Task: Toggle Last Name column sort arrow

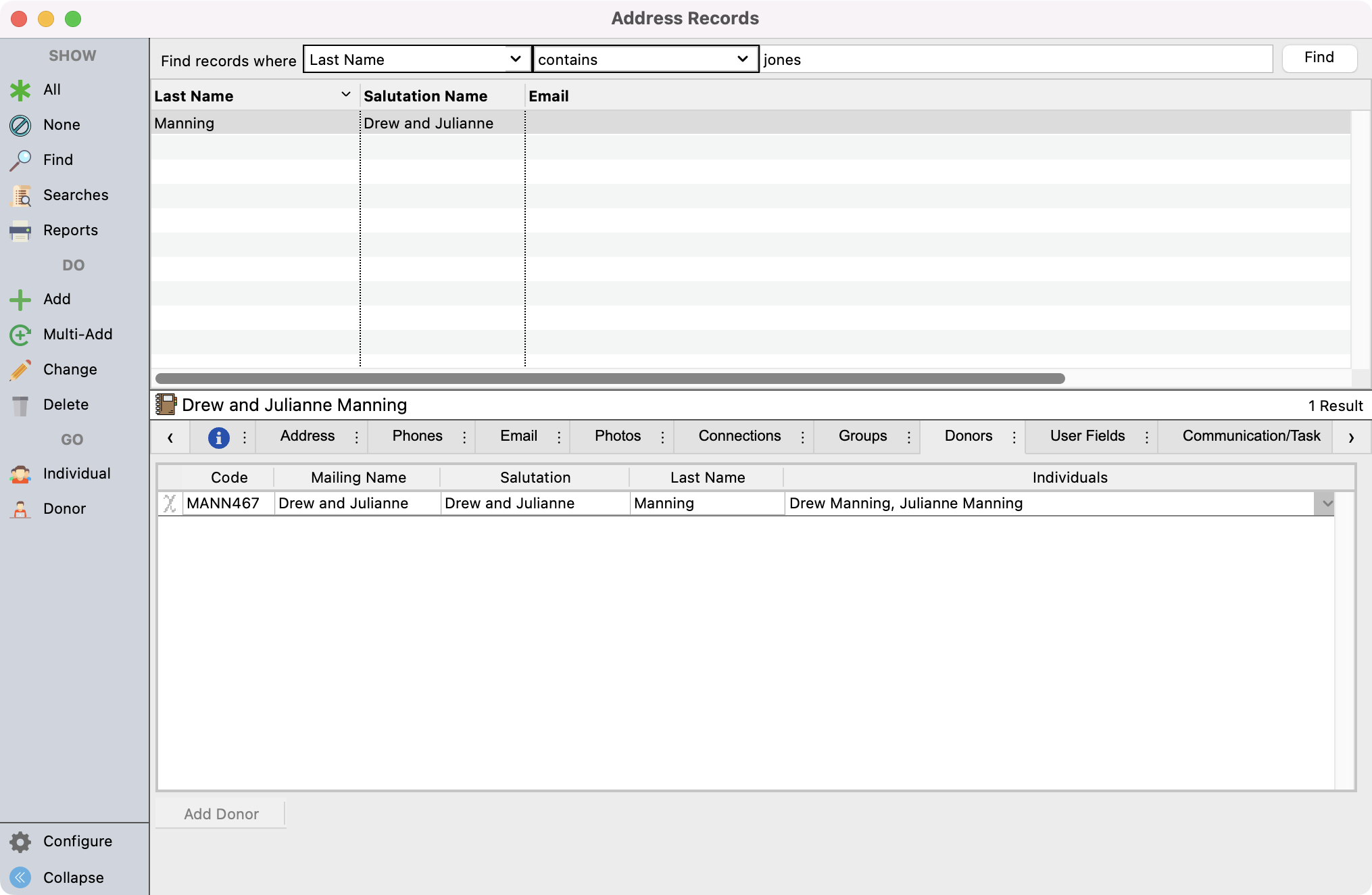Action: pyautogui.click(x=346, y=95)
